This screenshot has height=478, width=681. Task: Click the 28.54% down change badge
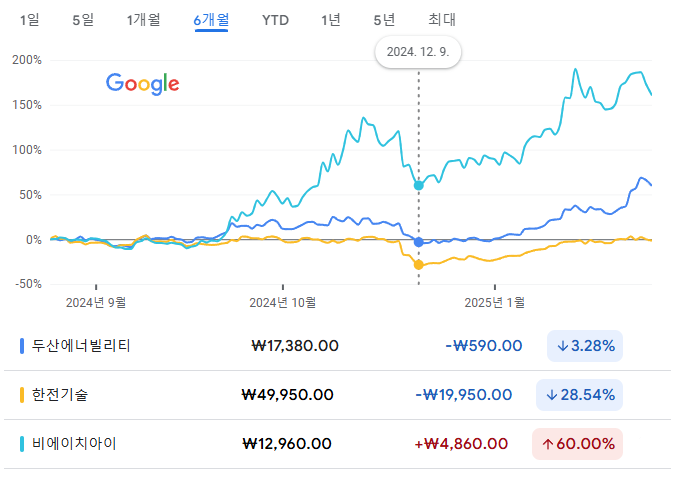(579, 395)
